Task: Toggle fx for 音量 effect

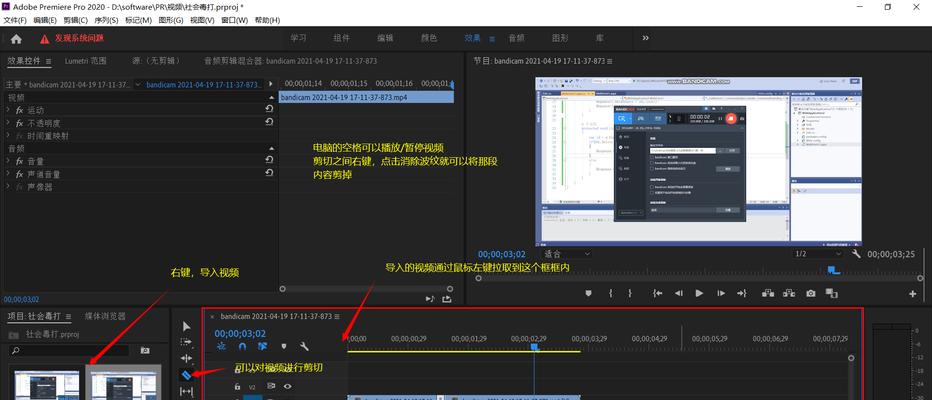Action: point(19,162)
